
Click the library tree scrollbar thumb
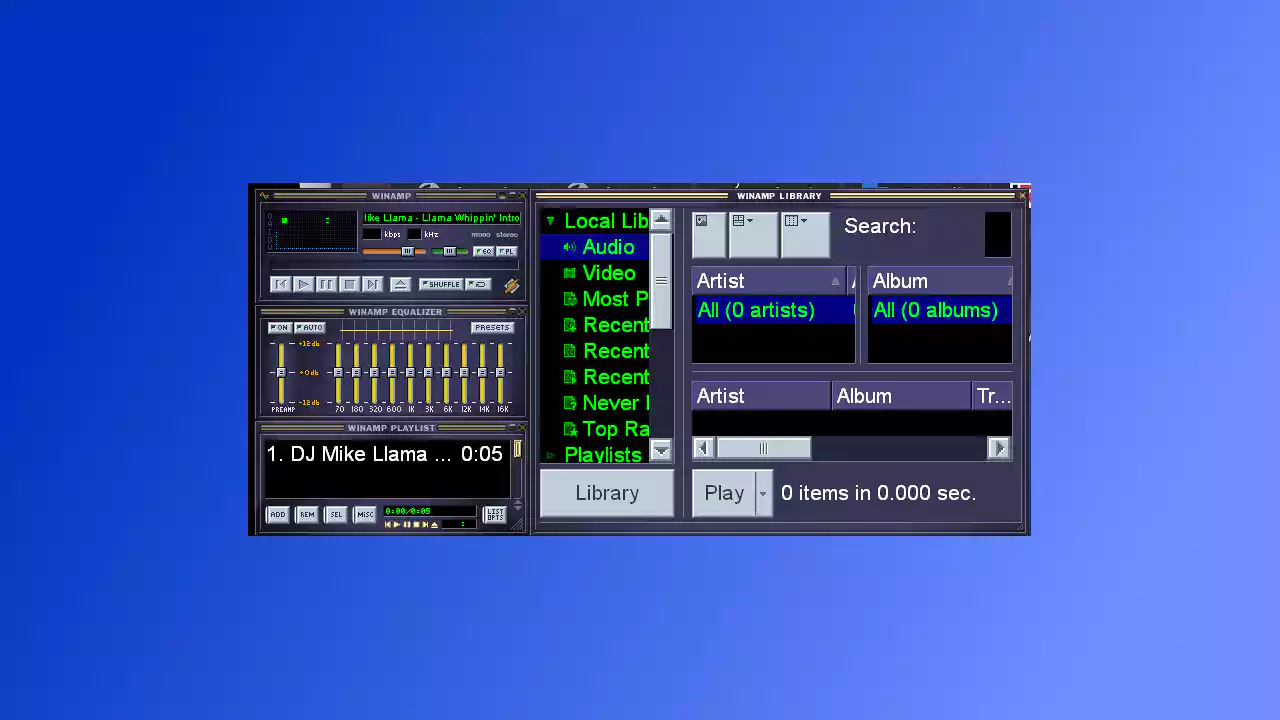pos(661,281)
